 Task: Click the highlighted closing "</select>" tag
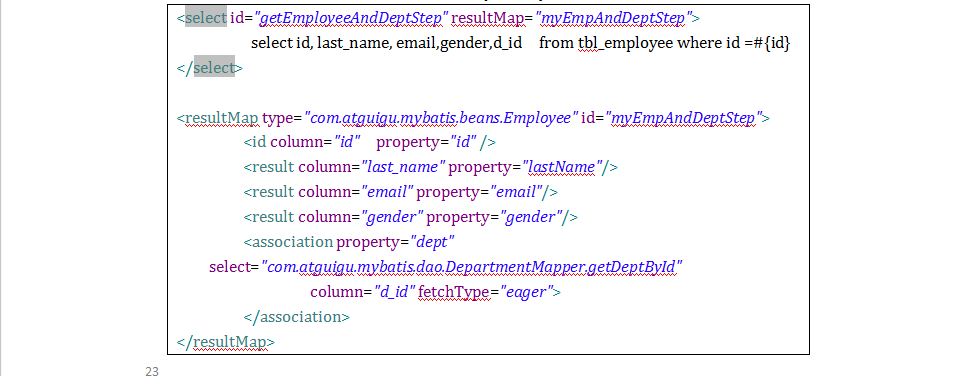(210, 68)
